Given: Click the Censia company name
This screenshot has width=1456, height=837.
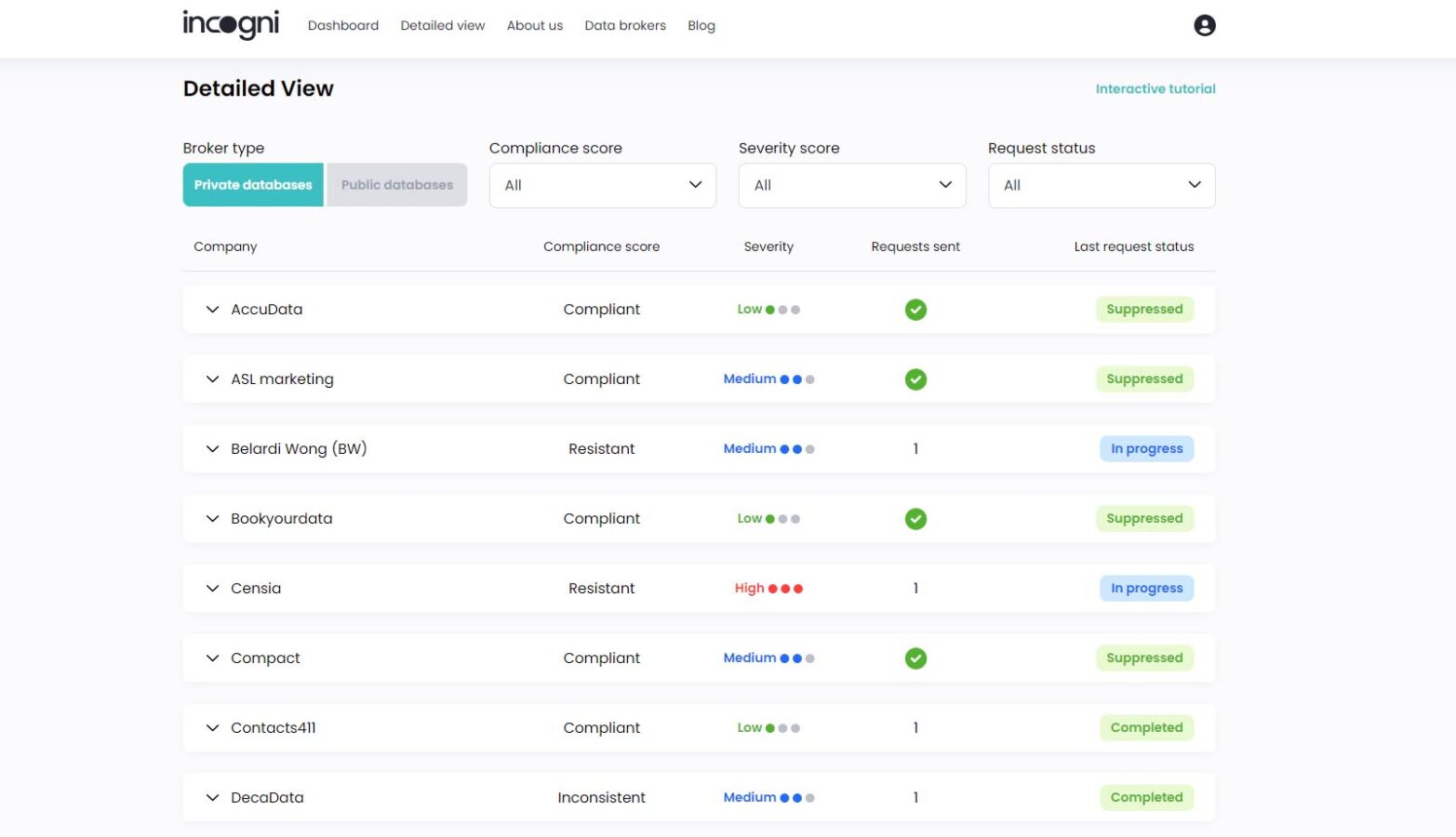Looking at the screenshot, I should tap(256, 589).
